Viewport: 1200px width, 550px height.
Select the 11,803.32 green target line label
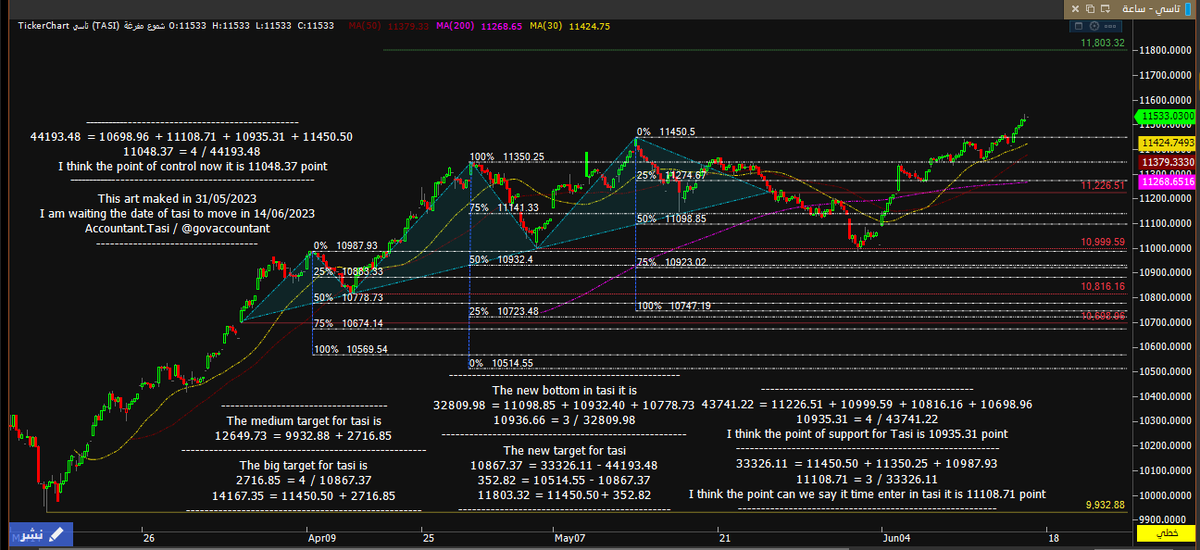[1102, 43]
